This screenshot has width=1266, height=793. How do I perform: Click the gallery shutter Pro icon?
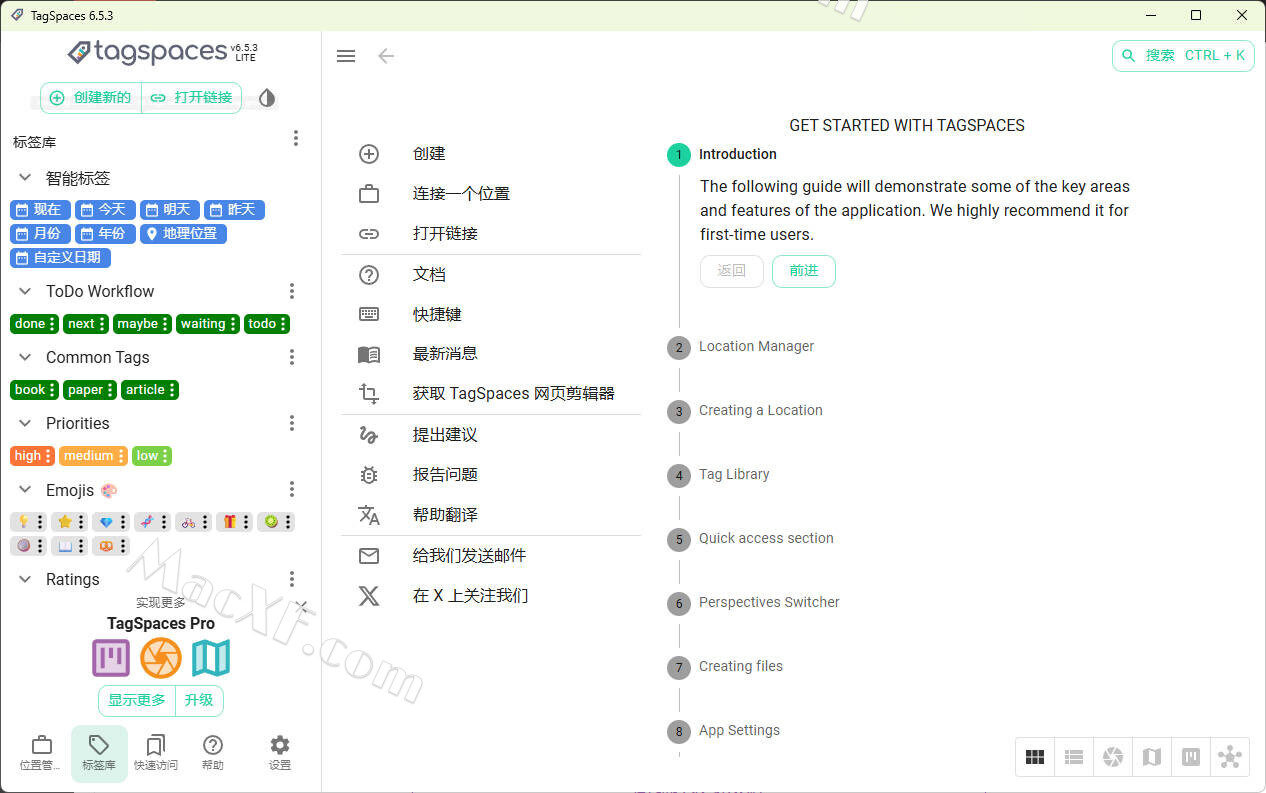tap(161, 658)
